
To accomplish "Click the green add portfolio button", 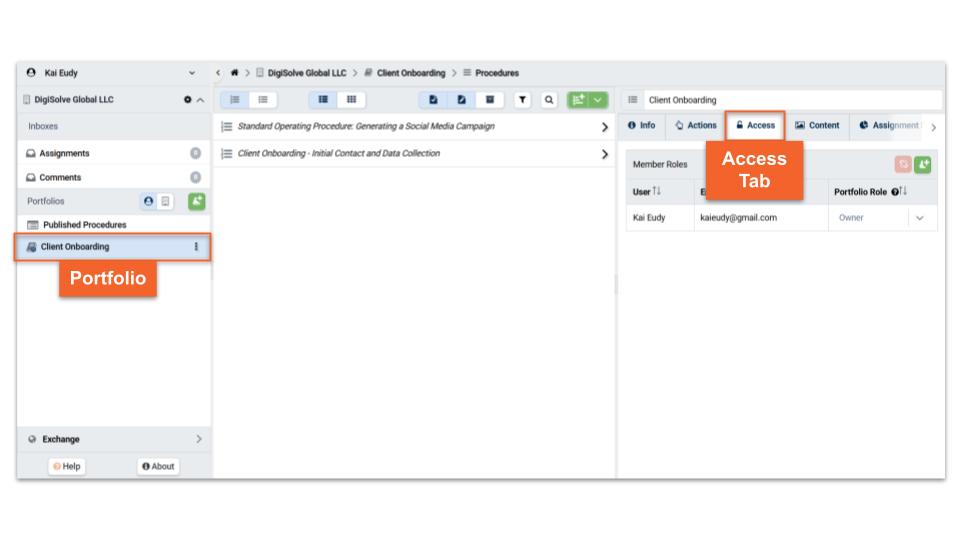I will [x=197, y=201].
